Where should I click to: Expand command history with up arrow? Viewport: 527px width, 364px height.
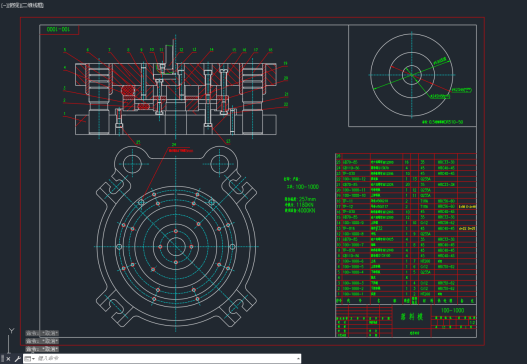298,359
